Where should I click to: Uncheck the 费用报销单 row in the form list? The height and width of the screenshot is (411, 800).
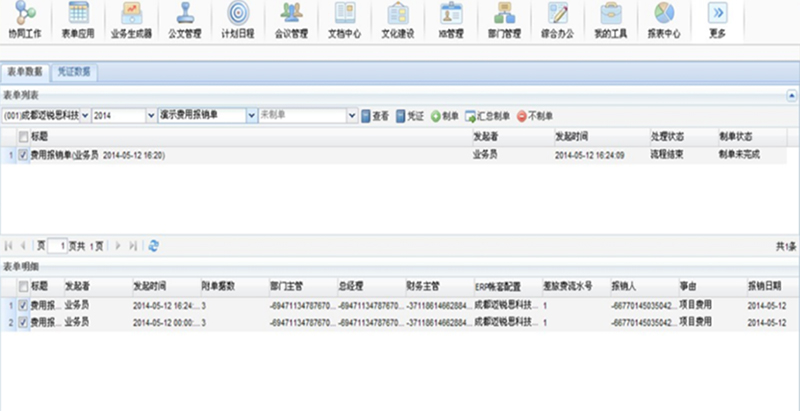pyautogui.click(x=23, y=155)
